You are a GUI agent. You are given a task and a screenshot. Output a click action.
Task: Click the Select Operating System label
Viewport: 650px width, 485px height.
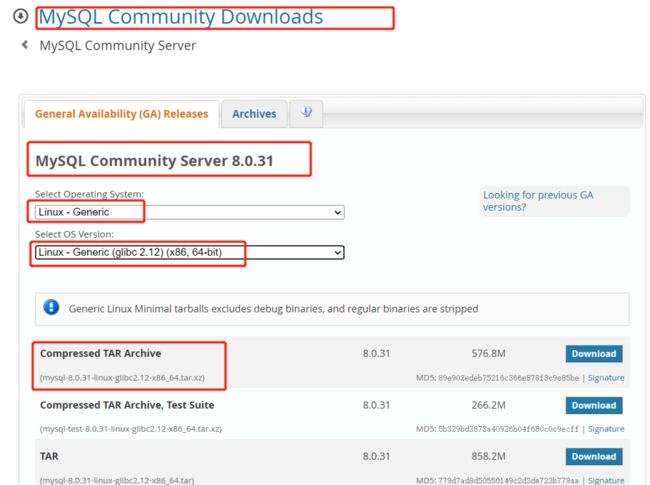(x=90, y=194)
